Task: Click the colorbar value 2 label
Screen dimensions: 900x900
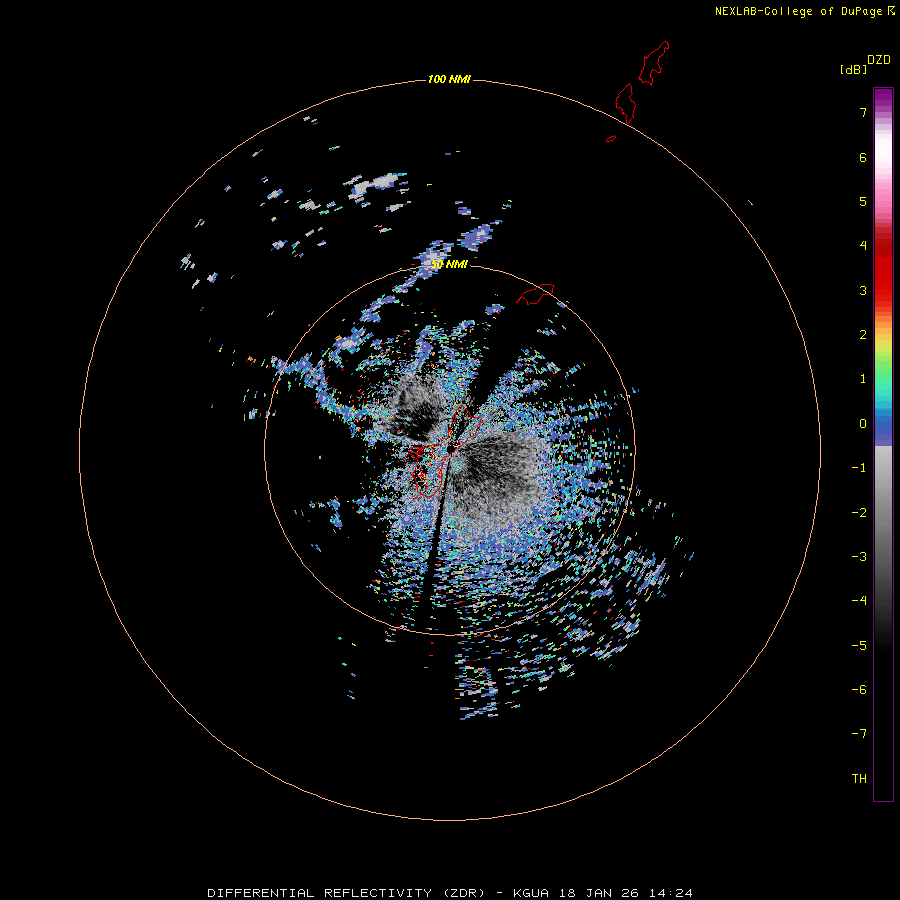Action: [x=863, y=335]
